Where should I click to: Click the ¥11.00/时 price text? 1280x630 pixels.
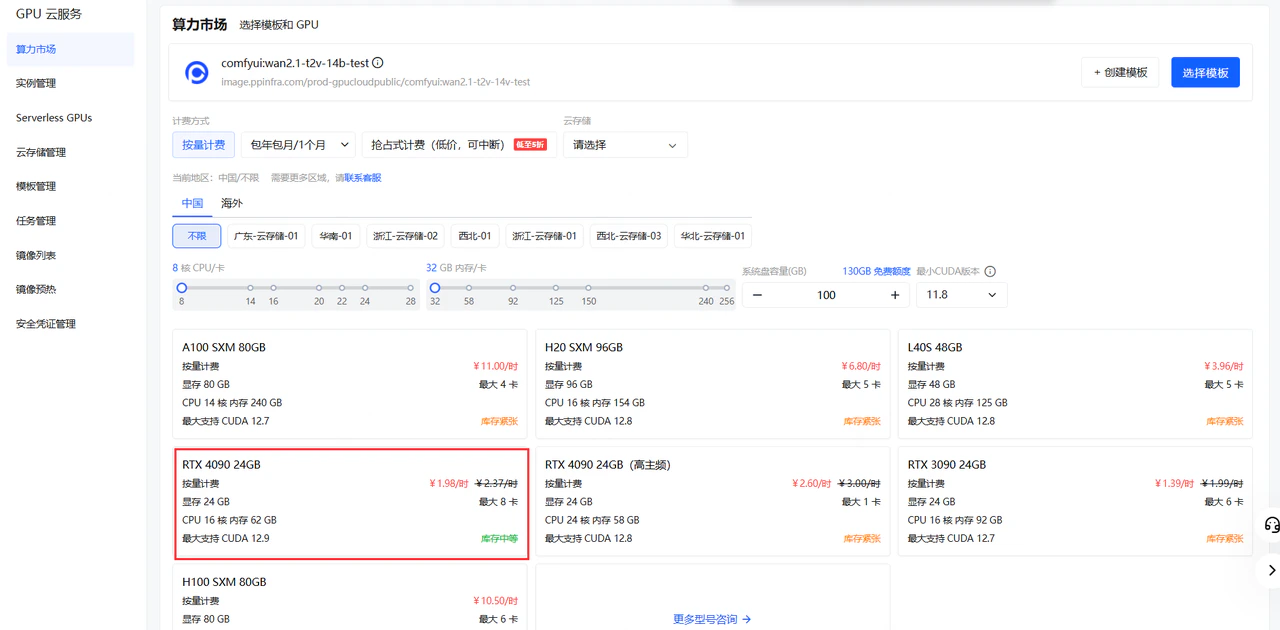tap(495, 367)
